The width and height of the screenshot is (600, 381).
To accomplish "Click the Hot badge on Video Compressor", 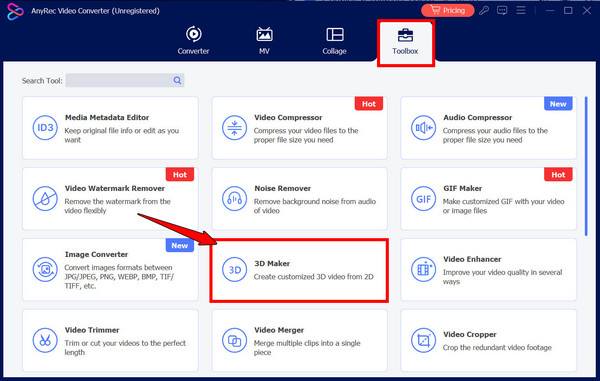I will coord(369,104).
